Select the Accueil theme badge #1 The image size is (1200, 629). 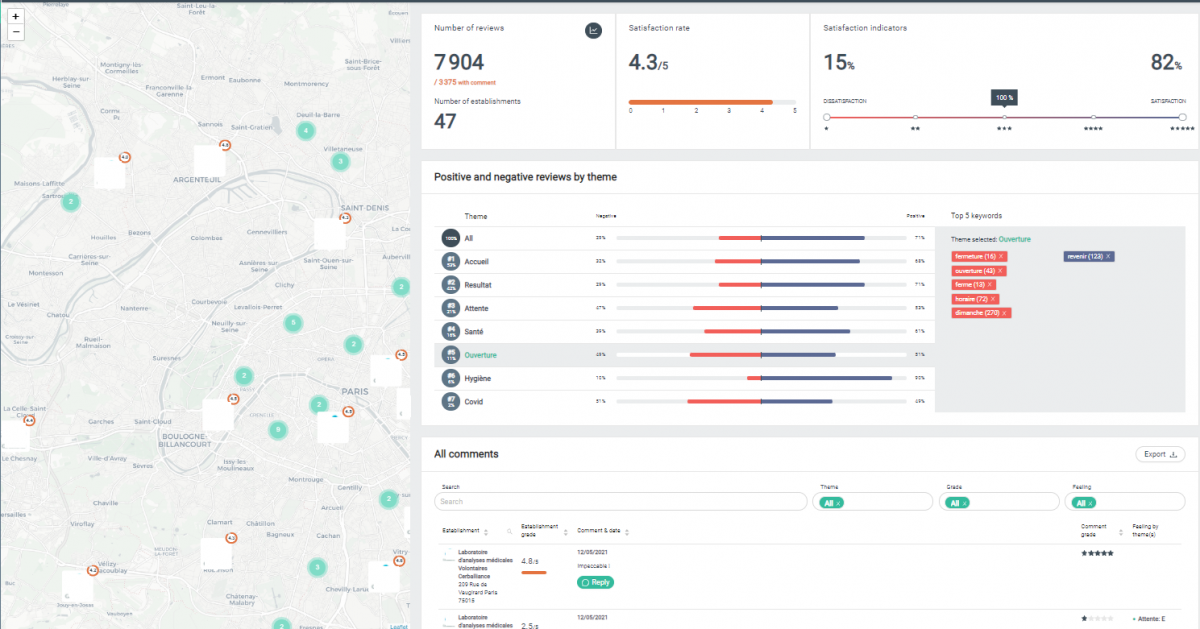click(451, 261)
